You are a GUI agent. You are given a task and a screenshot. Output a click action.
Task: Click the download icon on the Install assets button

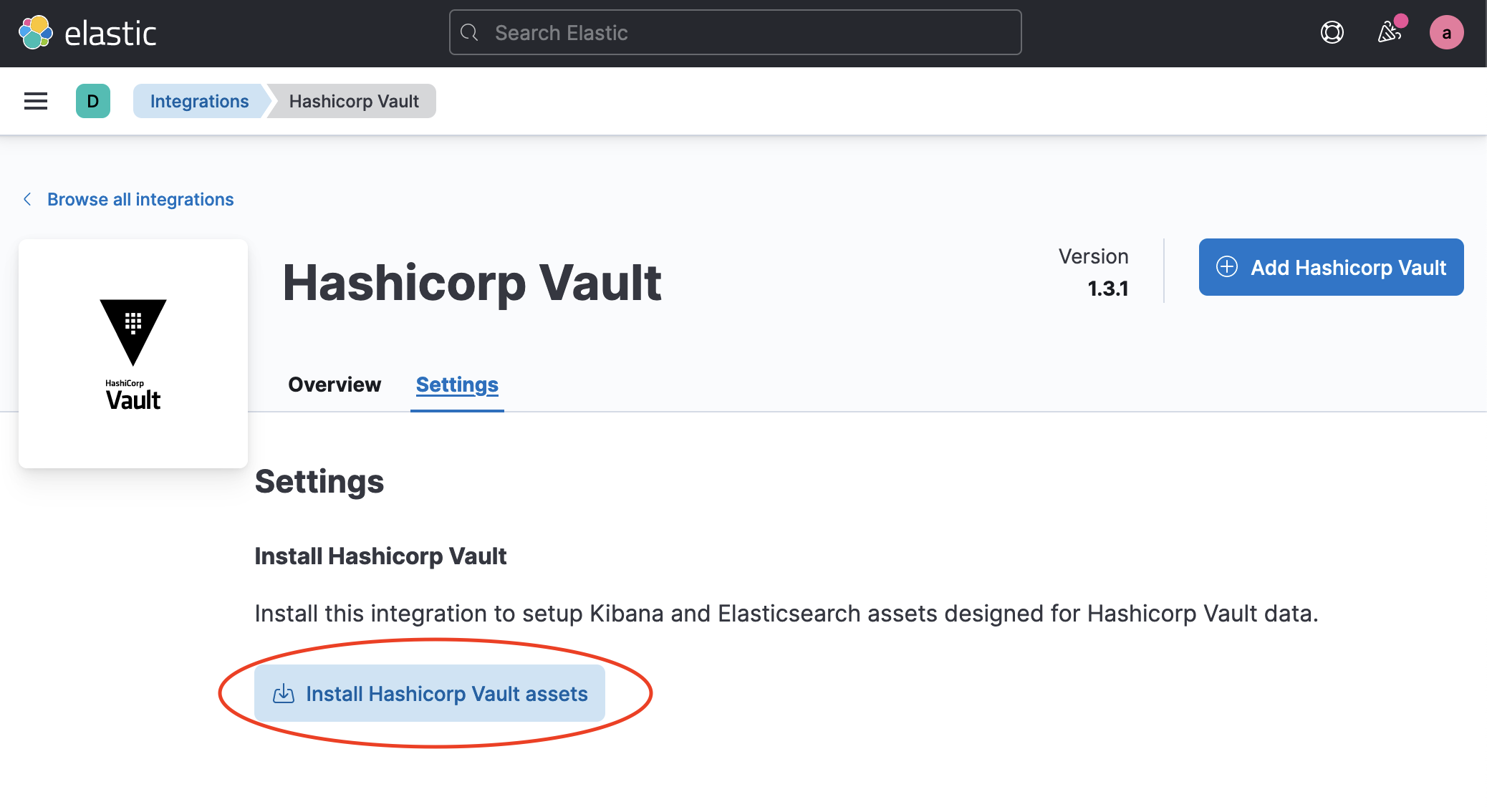284,694
